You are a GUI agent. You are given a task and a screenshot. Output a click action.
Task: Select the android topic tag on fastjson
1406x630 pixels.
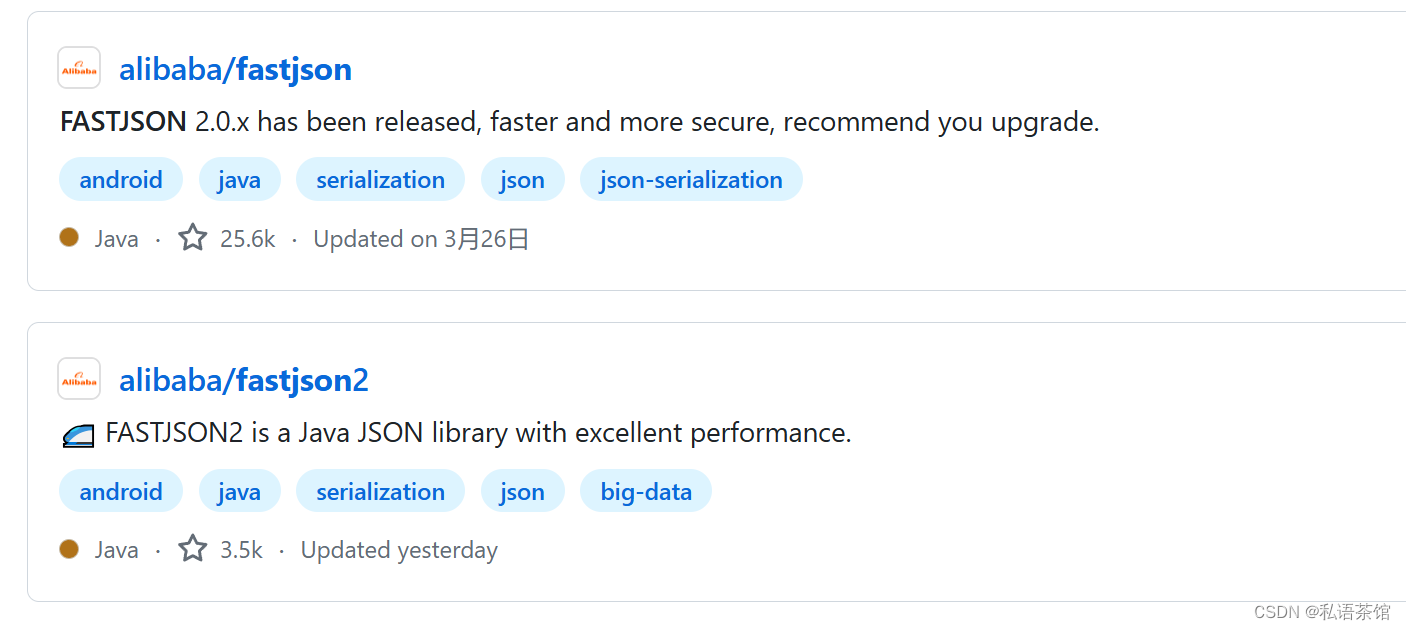pos(120,179)
